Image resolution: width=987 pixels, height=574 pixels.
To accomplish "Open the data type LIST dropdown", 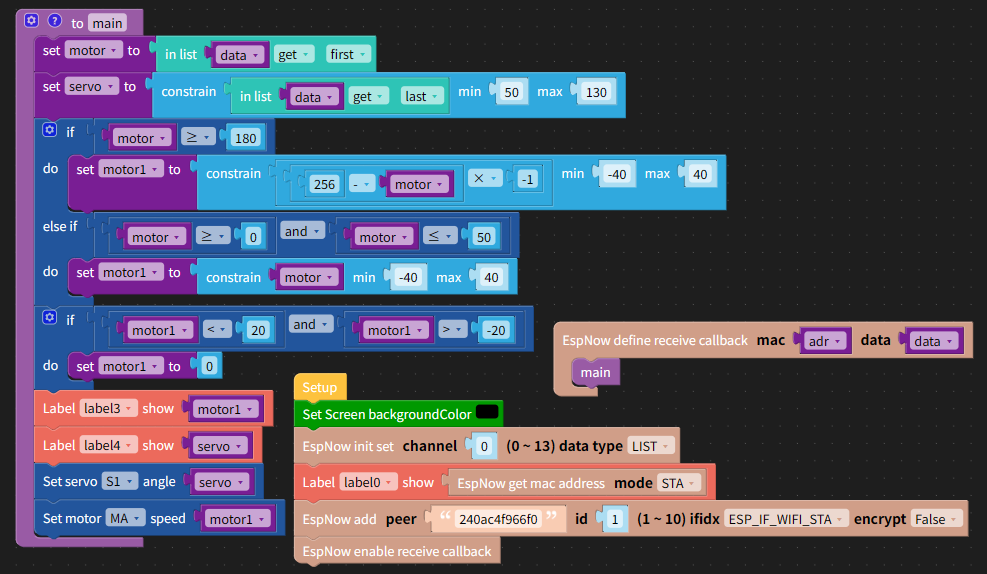I will tap(651, 446).
